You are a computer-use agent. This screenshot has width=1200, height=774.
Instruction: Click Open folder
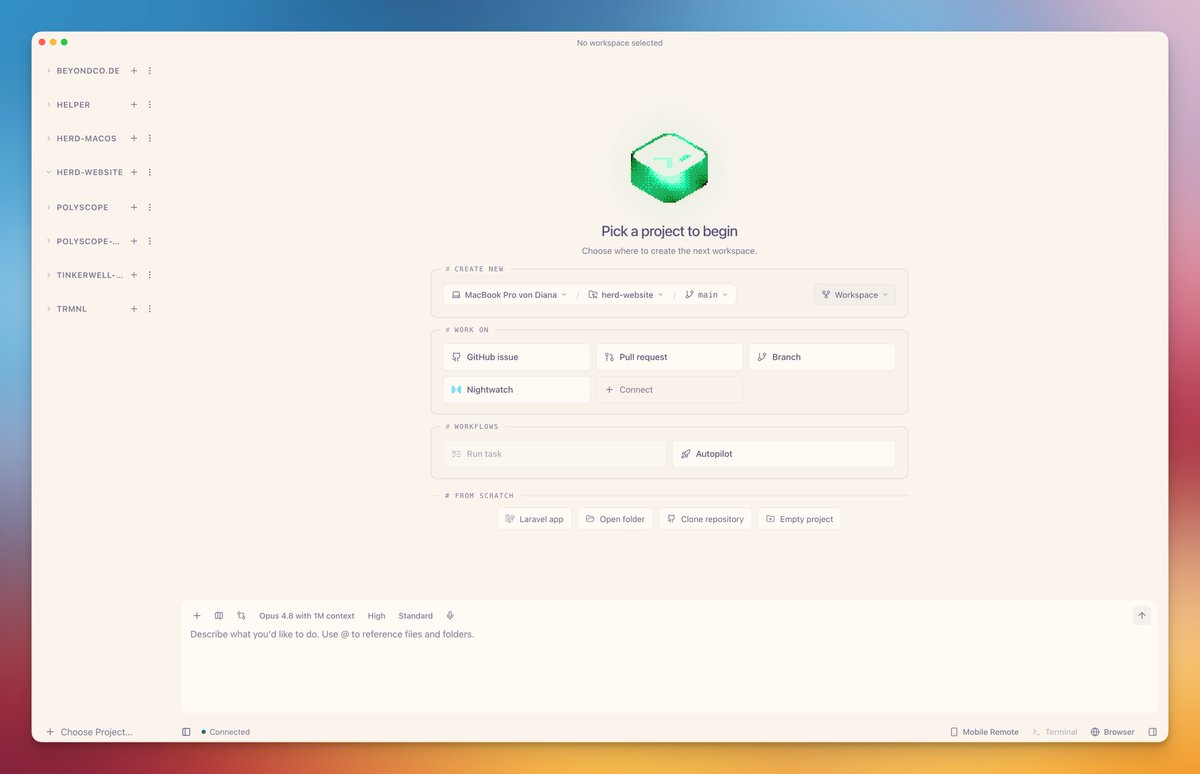pos(615,519)
